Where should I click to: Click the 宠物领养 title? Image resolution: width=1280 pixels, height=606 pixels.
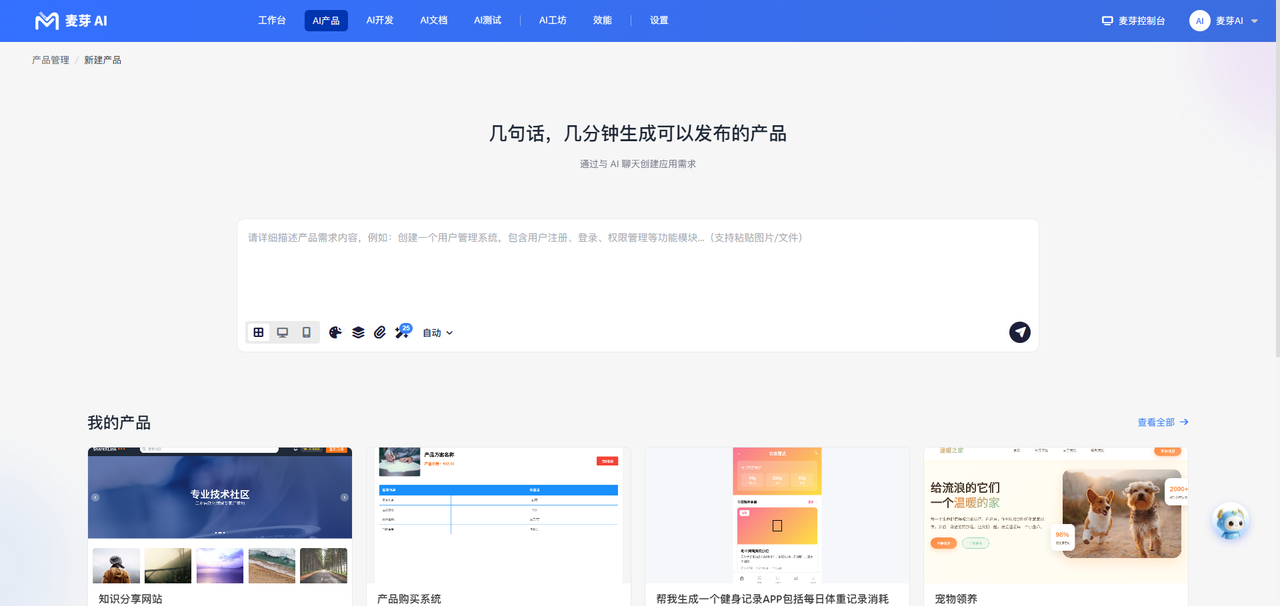956,599
